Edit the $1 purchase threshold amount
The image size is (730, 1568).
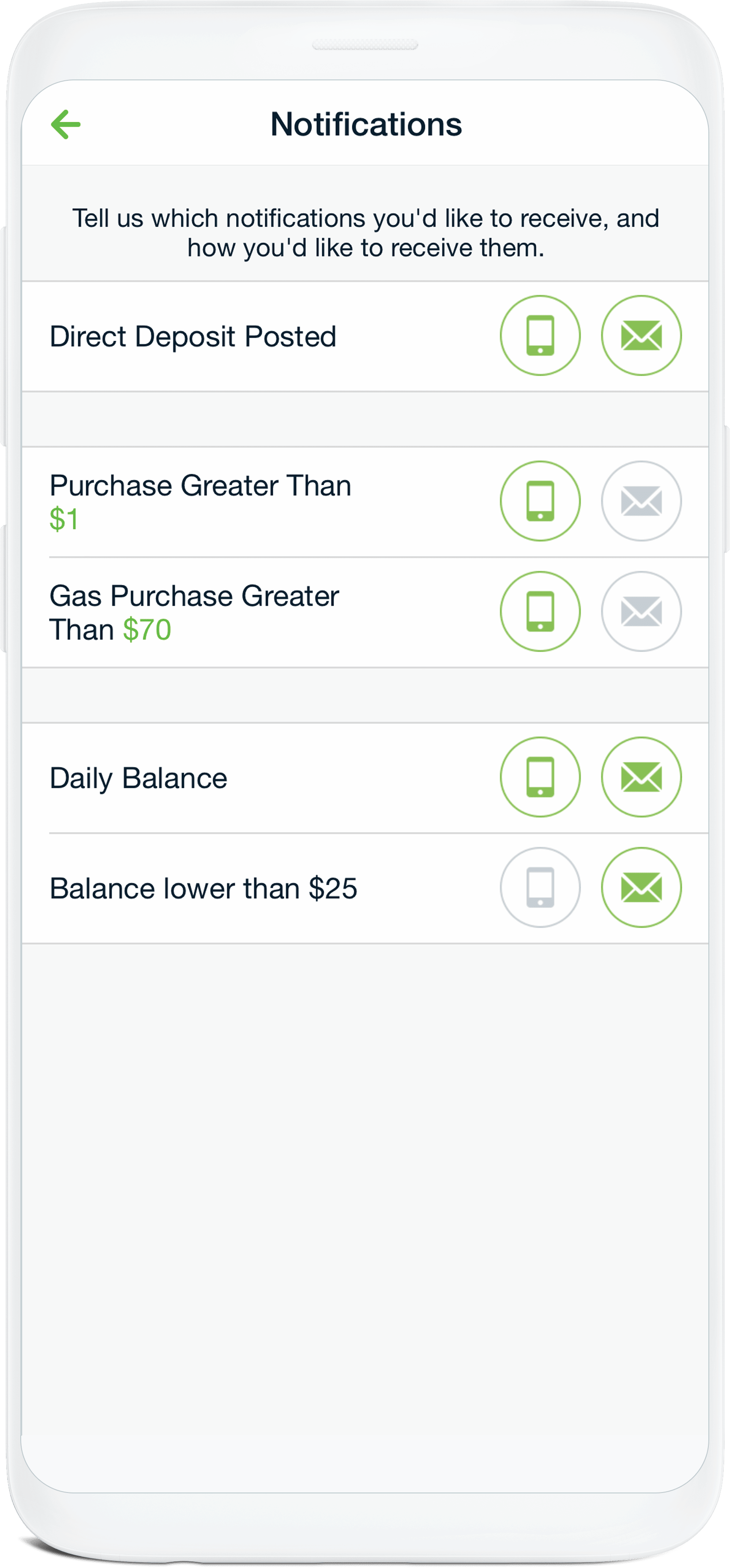coord(64,520)
